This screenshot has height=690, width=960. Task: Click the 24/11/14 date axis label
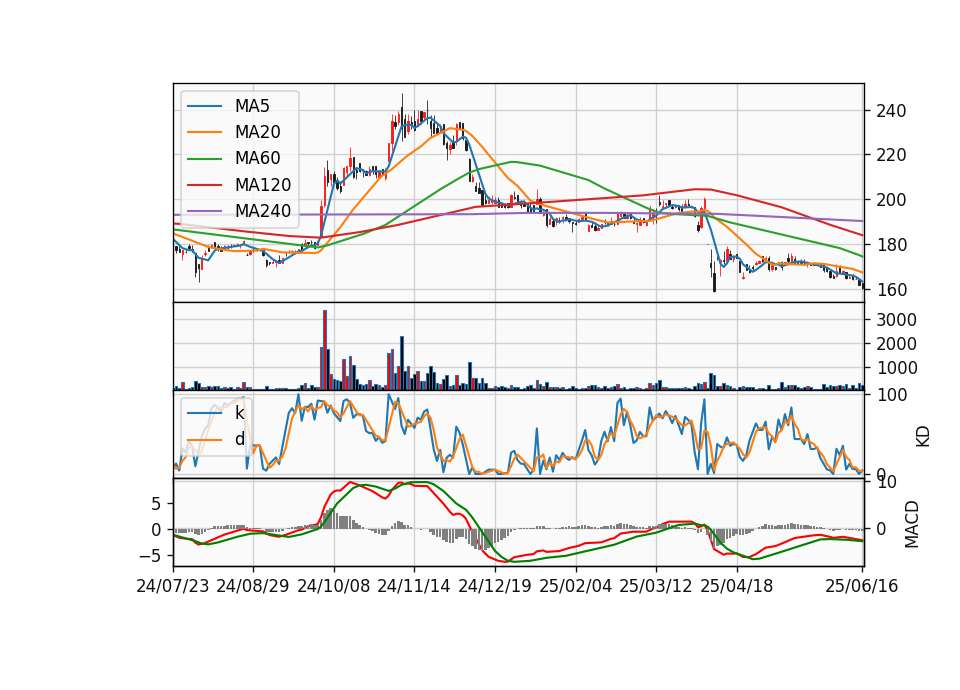coord(414,586)
